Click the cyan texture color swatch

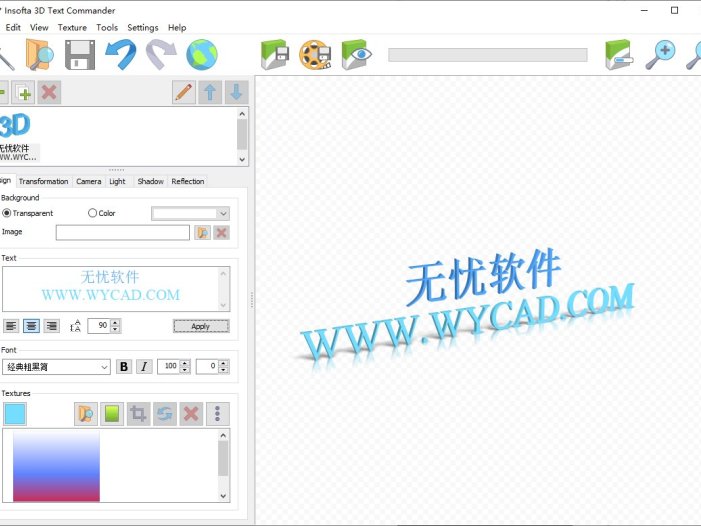(15, 414)
